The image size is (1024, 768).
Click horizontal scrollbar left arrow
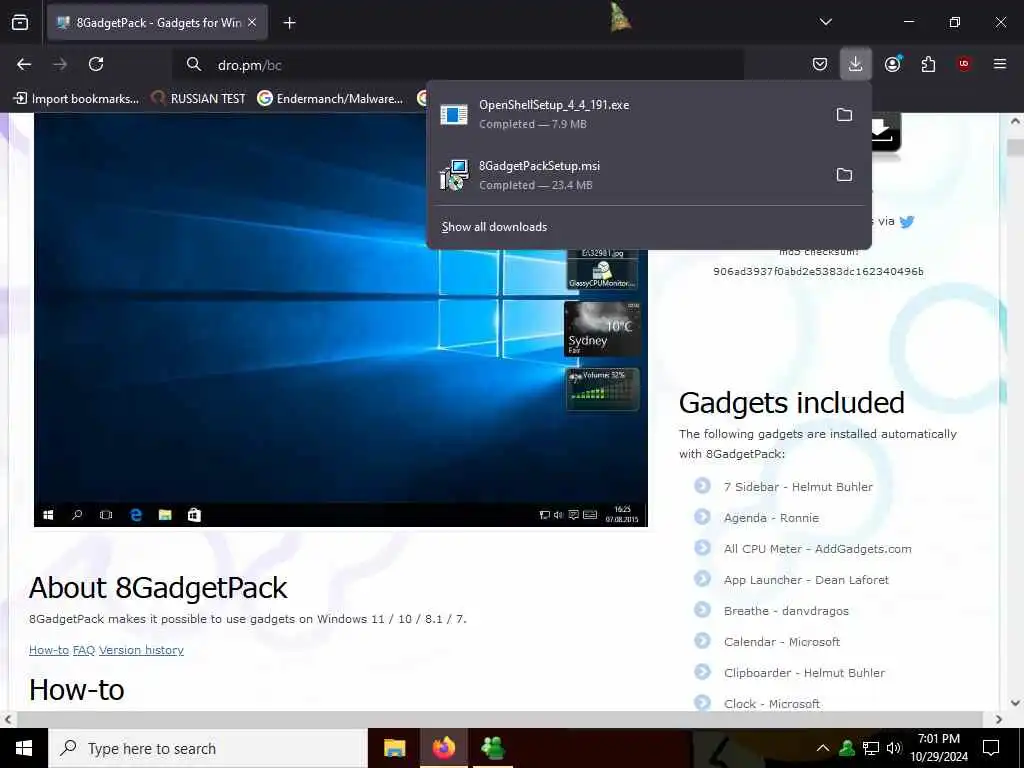(x=8, y=719)
